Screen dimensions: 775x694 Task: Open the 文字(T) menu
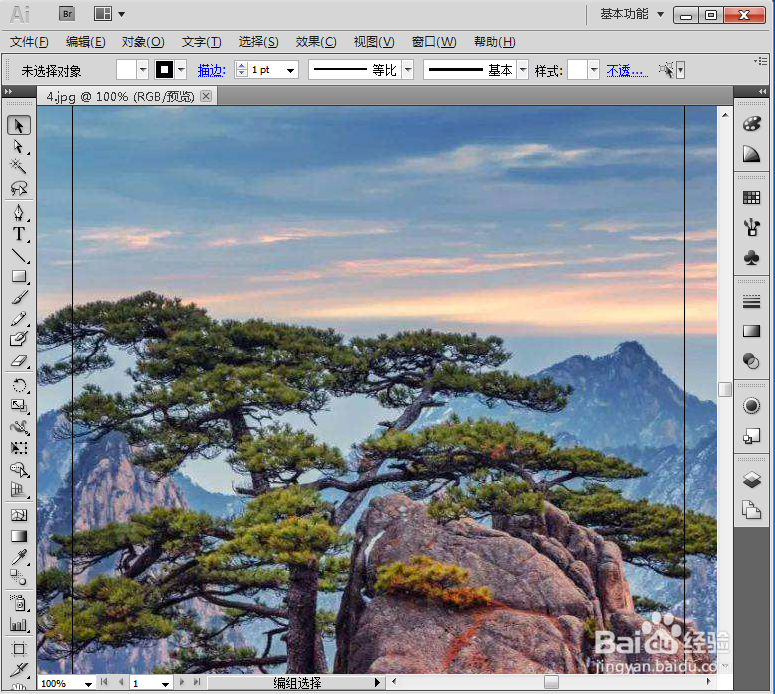201,42
